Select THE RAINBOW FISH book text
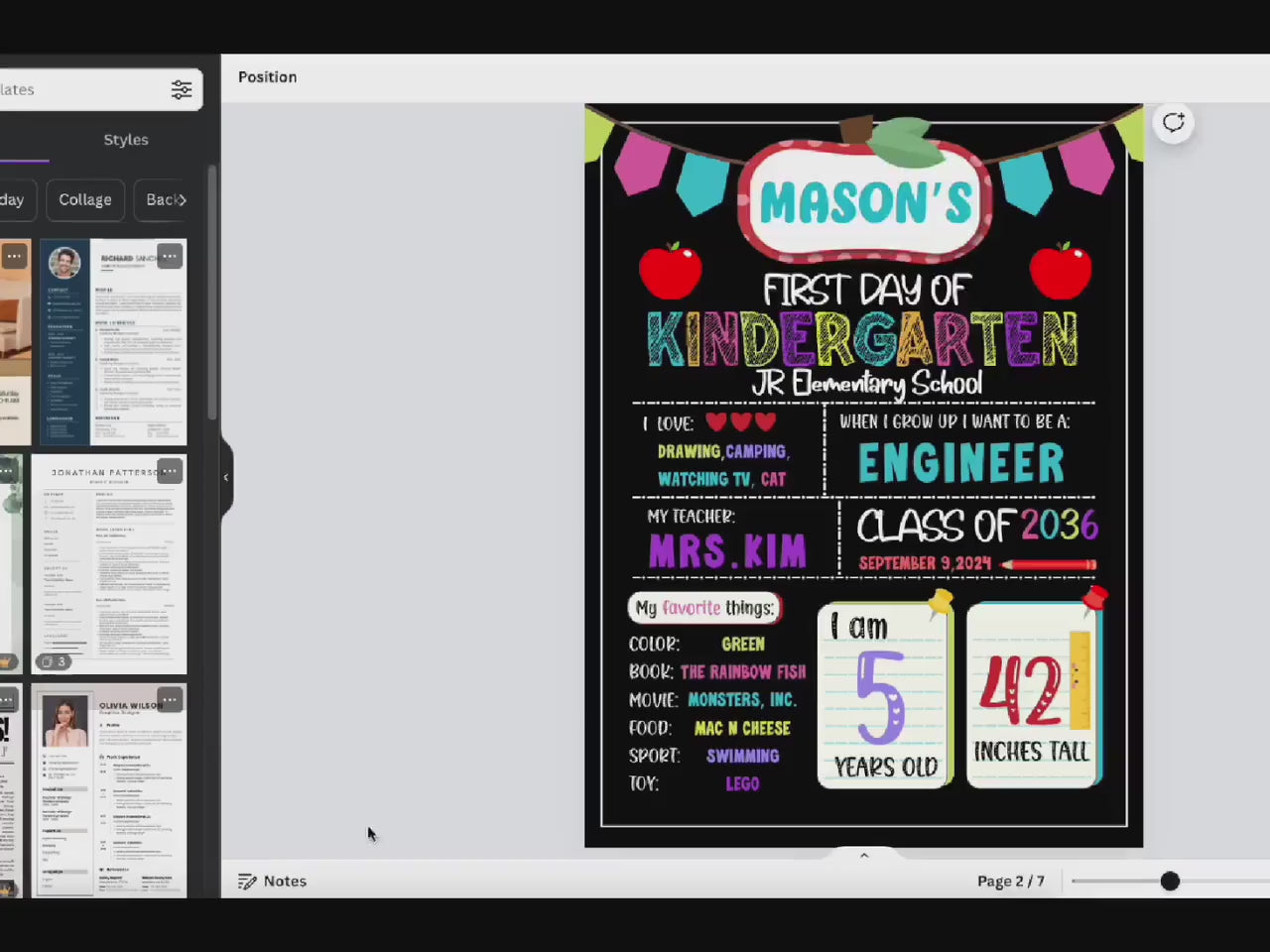Viewport: 1270px width, 952px height. 743,671
